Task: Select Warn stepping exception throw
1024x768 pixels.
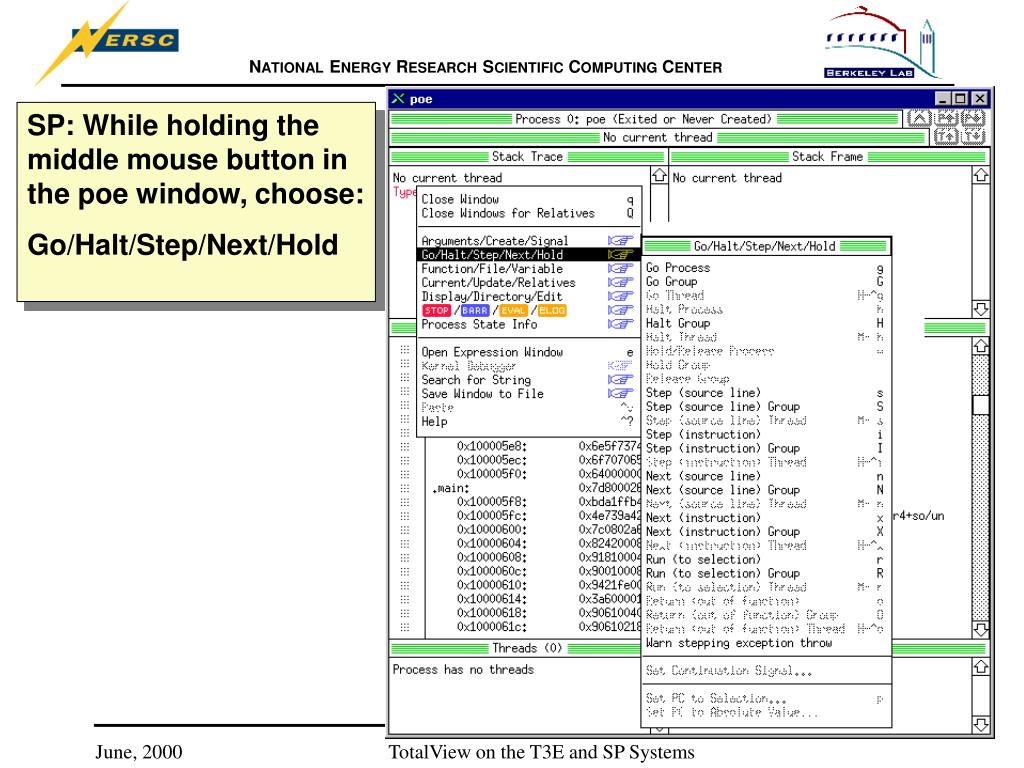Action: click(x=765, y=643)
